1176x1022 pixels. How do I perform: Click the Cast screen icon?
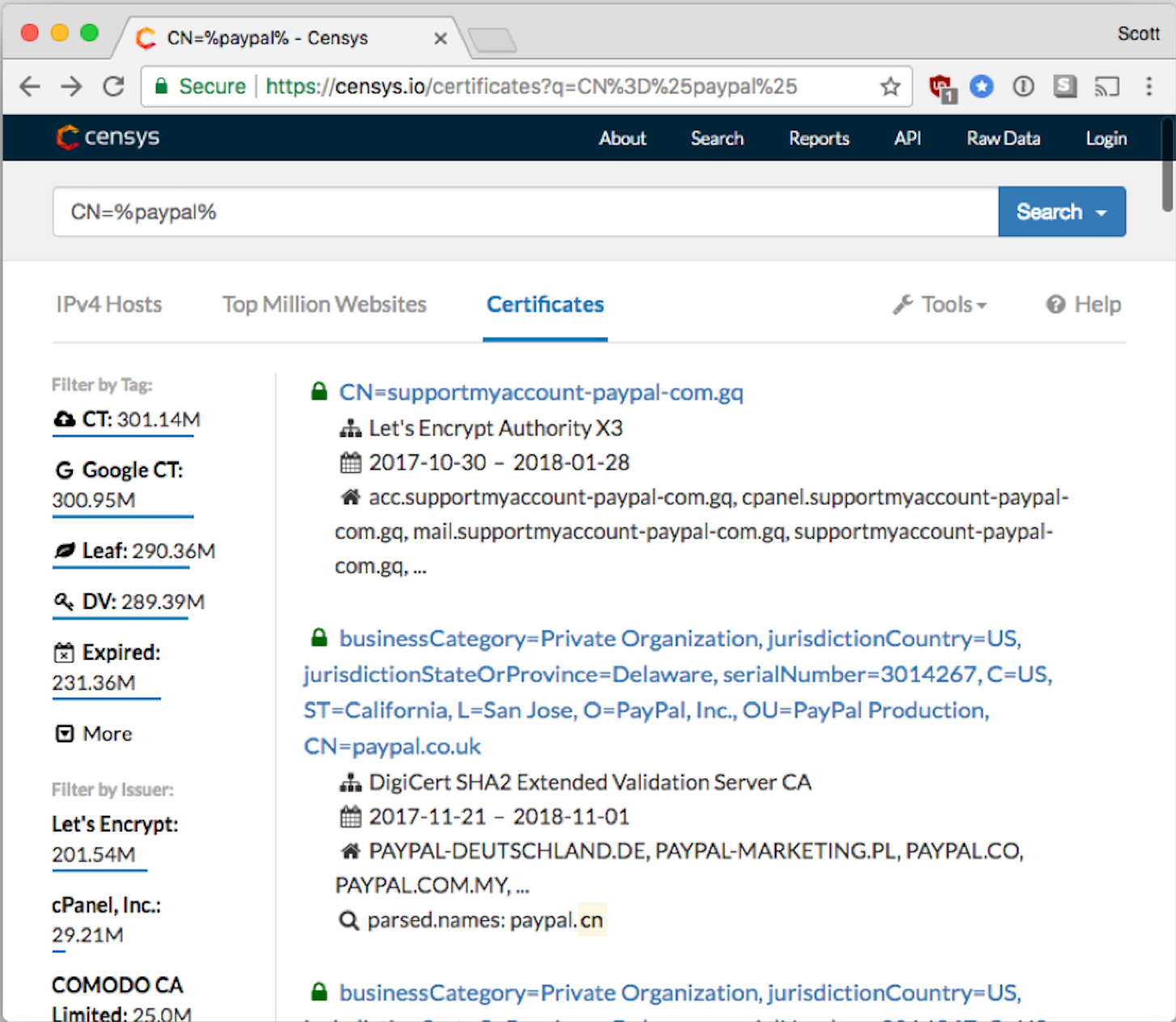click(1107, 87)
